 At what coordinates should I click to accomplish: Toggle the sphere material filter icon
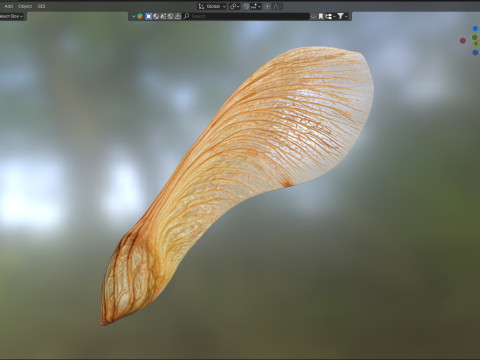pos(156,16)
